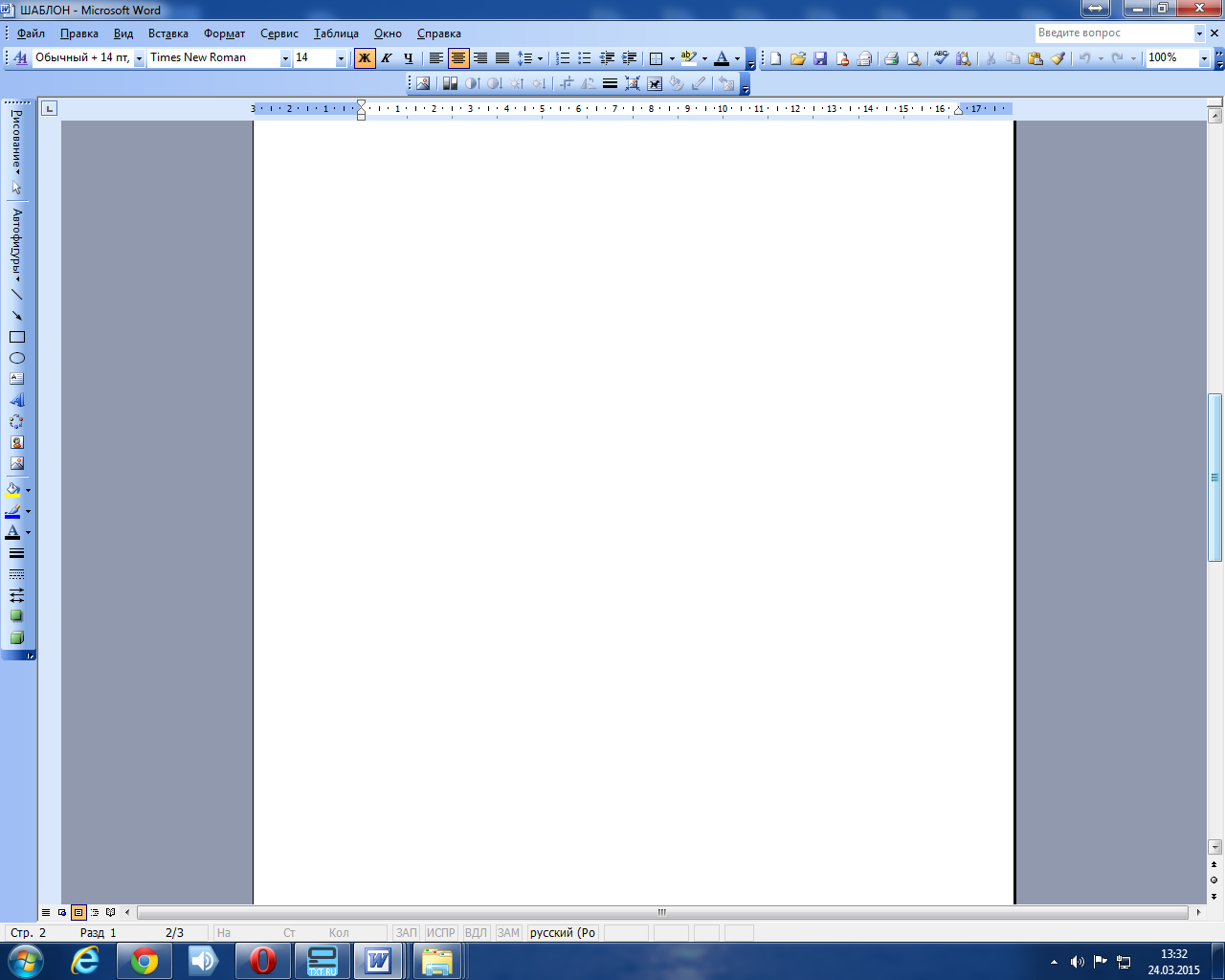Open the Вставка menu
Screen dimensions: 1225x980
(x=168, y=33)
